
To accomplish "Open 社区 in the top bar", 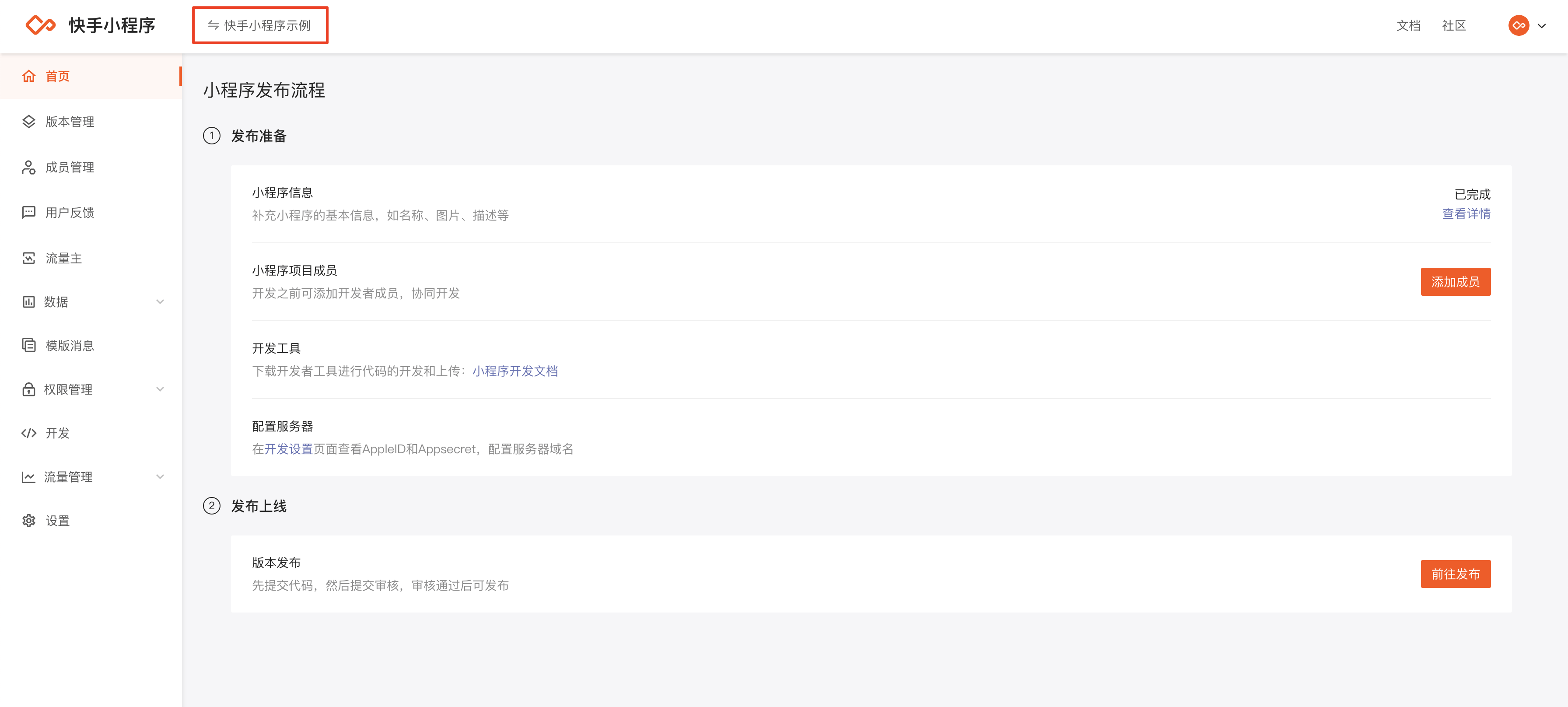I will 1453,25.
